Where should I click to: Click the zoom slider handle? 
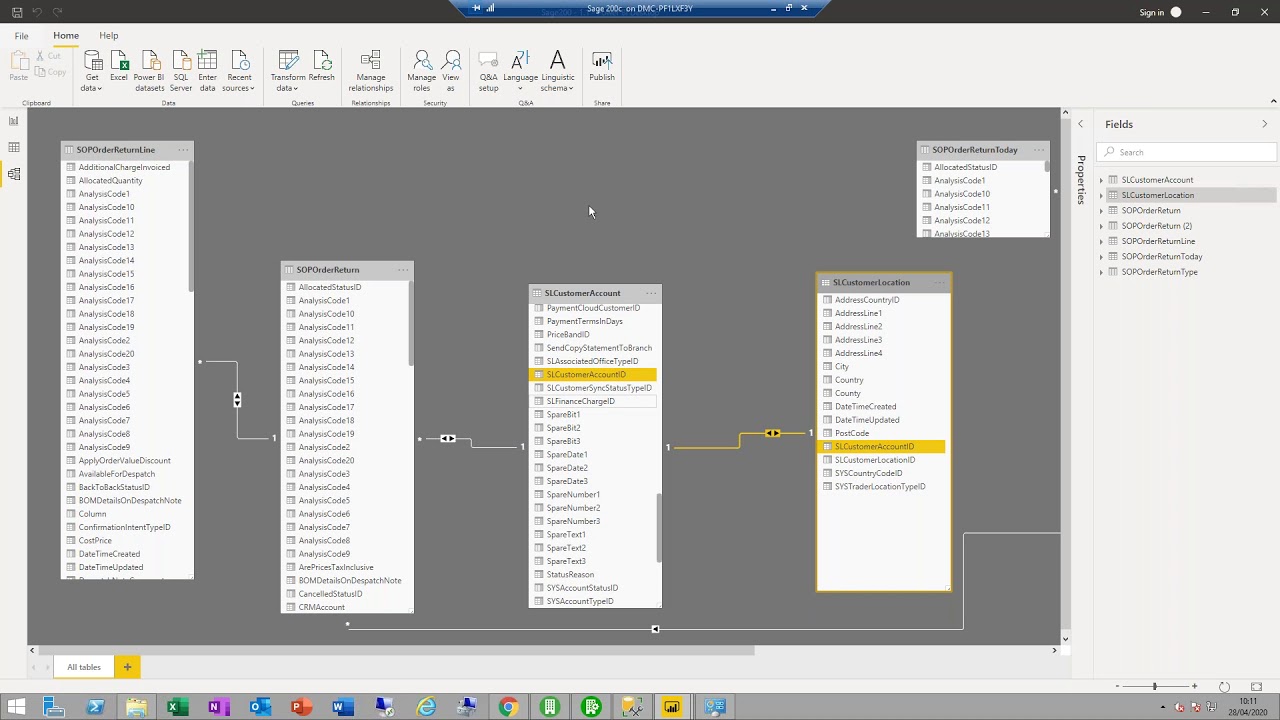tap(1154, 687)
